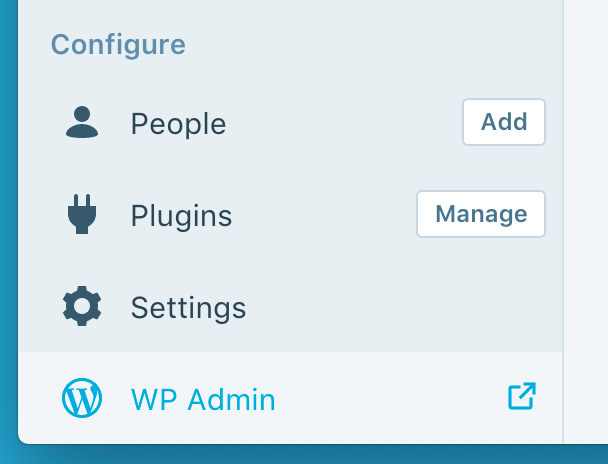Click the Settings gear icon
The image size is (608, 464).
(82, 306)
